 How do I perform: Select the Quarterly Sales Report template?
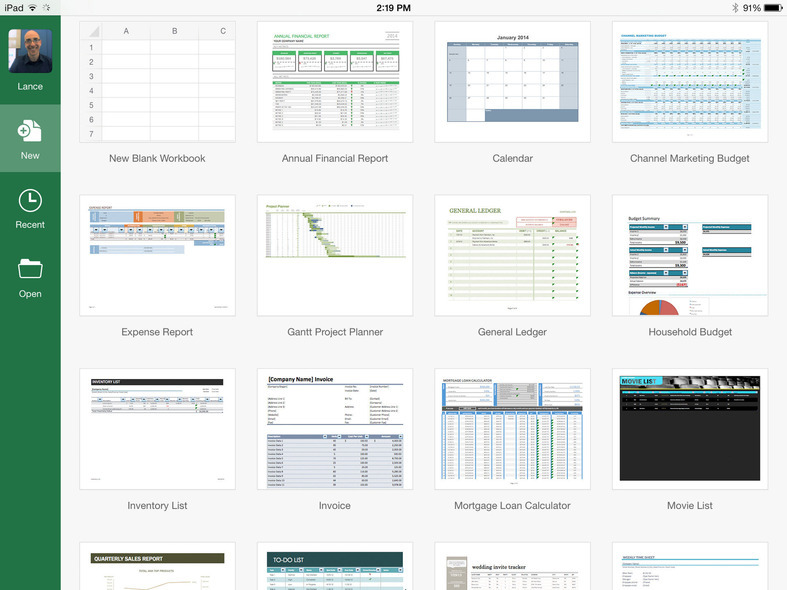(x=157, y=567)
